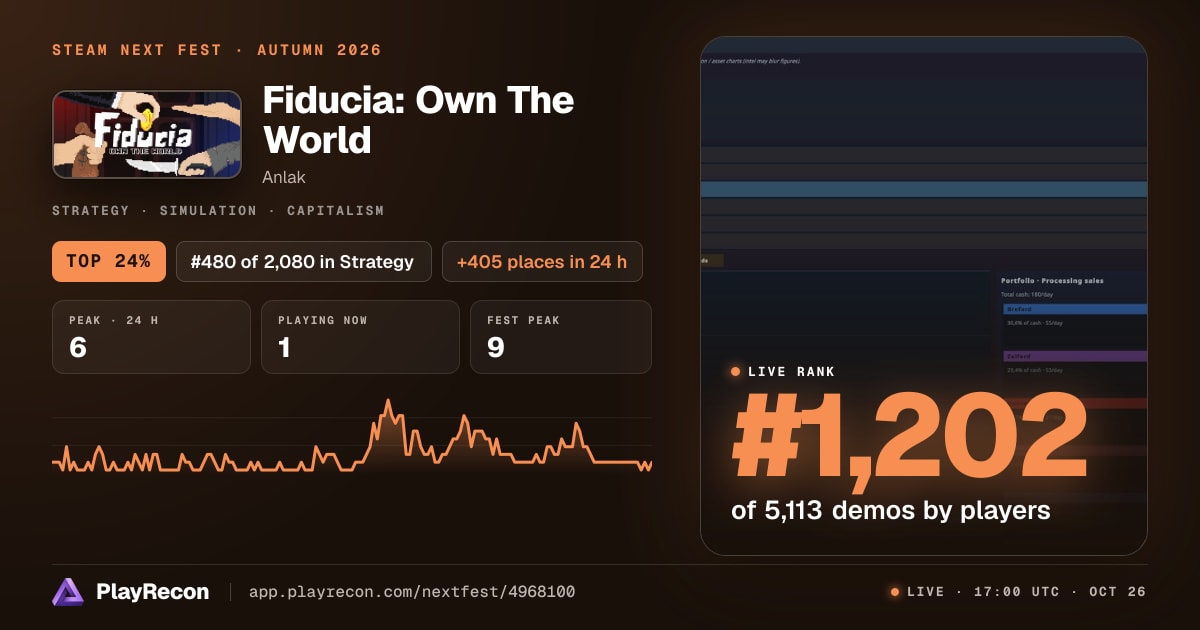Click the STRATEGY tag text
1200x630 pixels.
point(91,211)
